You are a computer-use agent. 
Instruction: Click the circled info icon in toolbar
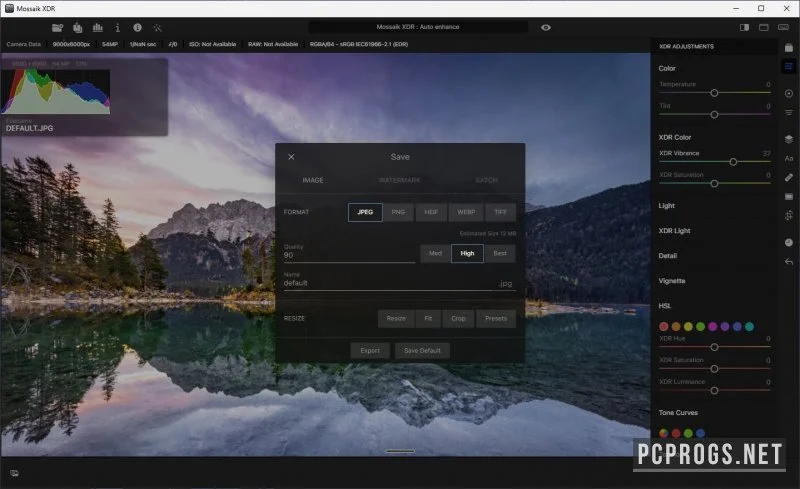click(x=137, y=28)
